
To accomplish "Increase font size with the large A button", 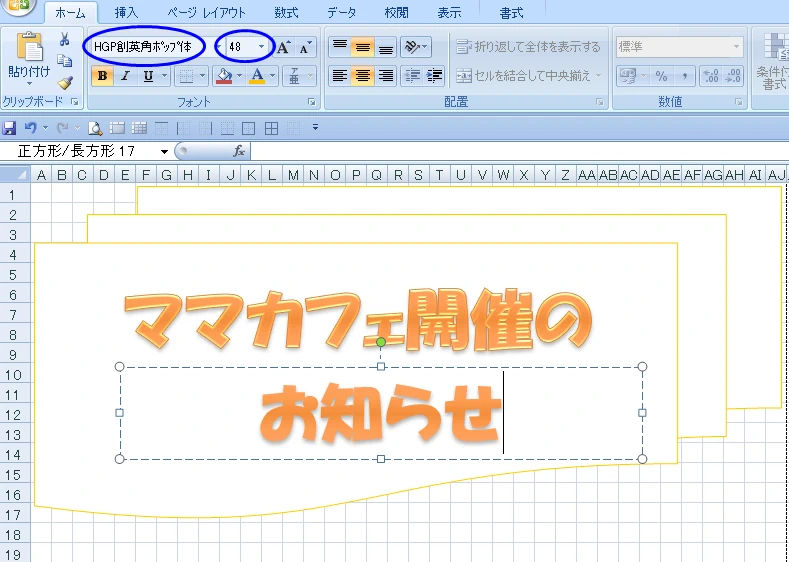I will [x=284, y=47].
